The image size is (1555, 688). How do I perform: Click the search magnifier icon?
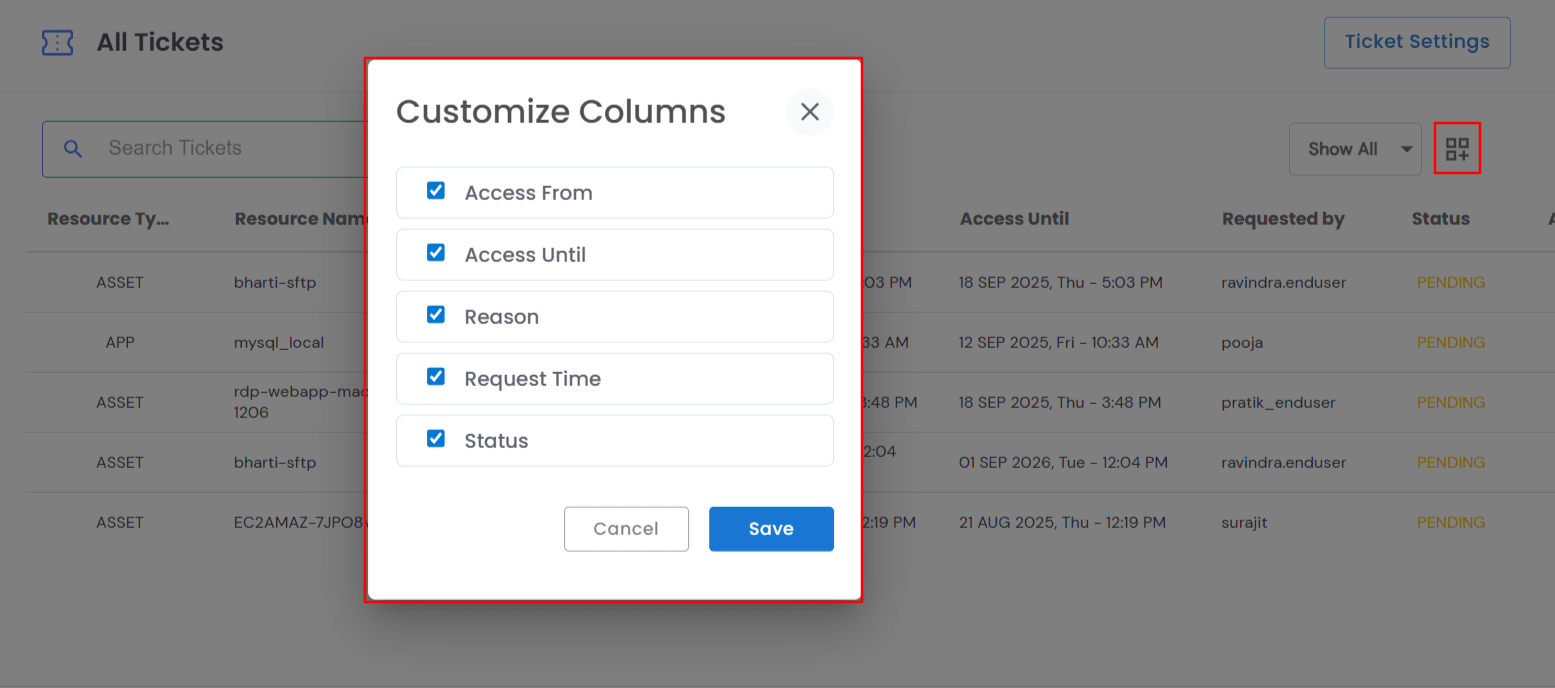pyautogui.click(x=73, y=147)
